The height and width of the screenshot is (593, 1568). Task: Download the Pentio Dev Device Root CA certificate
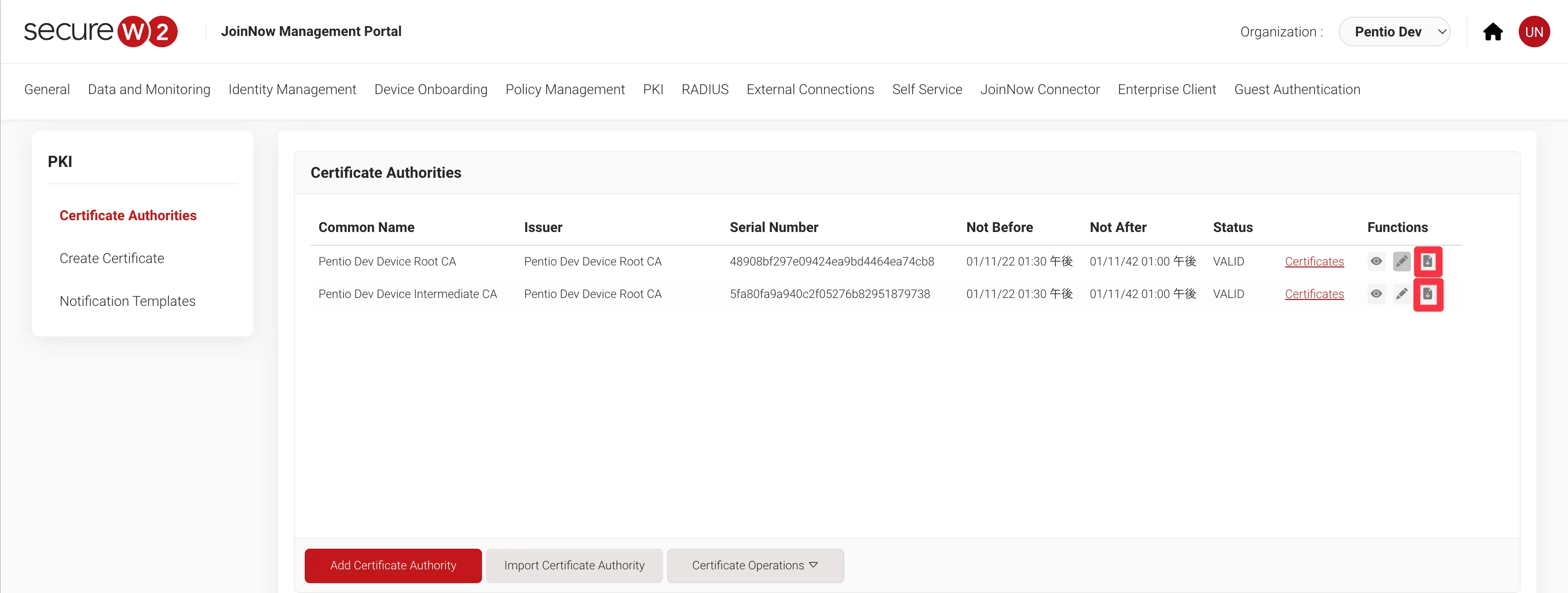pos(1427,261)
